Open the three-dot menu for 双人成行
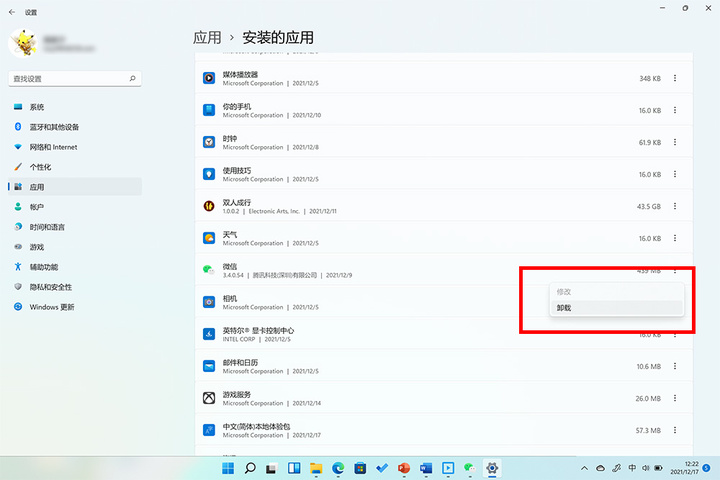This screenshot has height=480, width=720. pyautogui.click(x=675, y=206)
